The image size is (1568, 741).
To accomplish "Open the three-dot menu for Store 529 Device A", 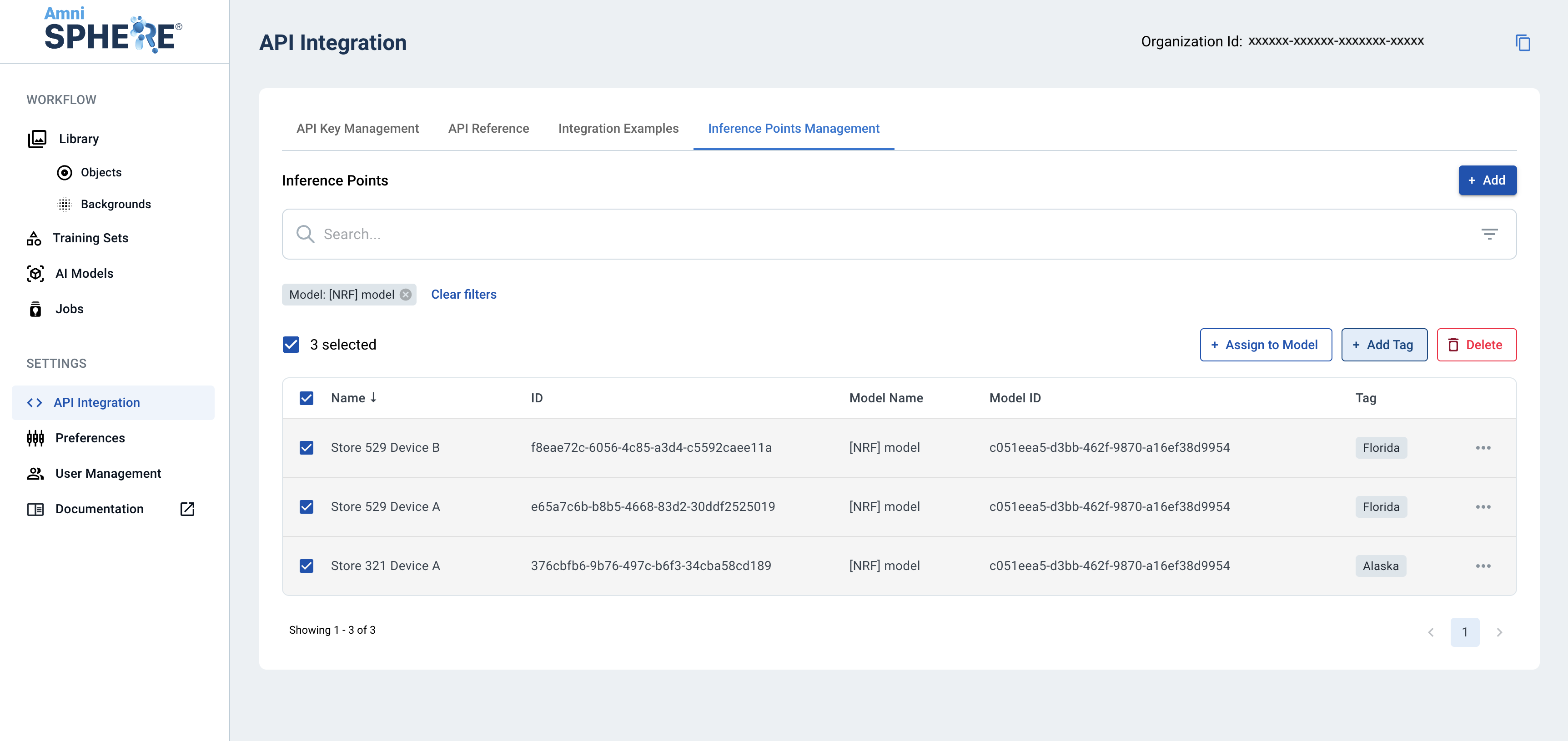I will (1483, 507).
